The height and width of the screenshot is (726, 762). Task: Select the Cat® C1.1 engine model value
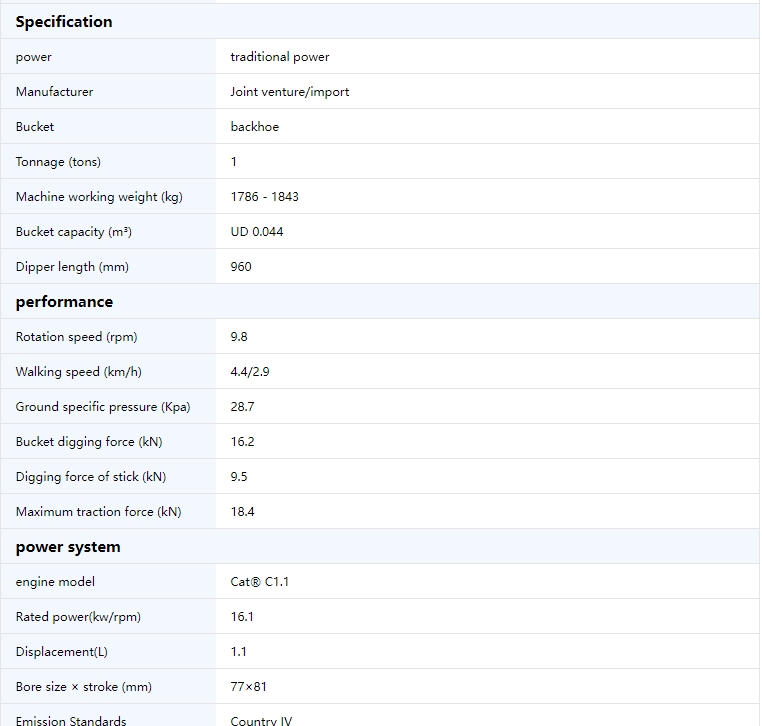tap(260, 581)
